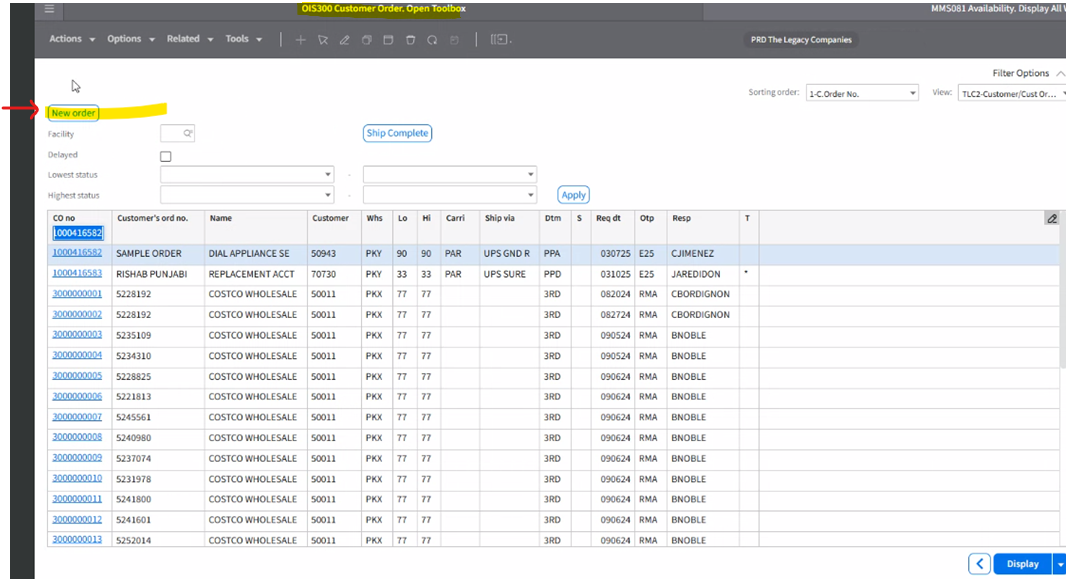Click the Ship Complete button

(398, 133)
